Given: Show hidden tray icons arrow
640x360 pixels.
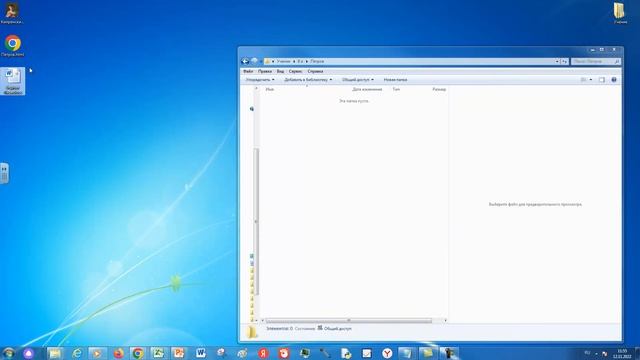Looking at the screenshot, I should (596, 353).
